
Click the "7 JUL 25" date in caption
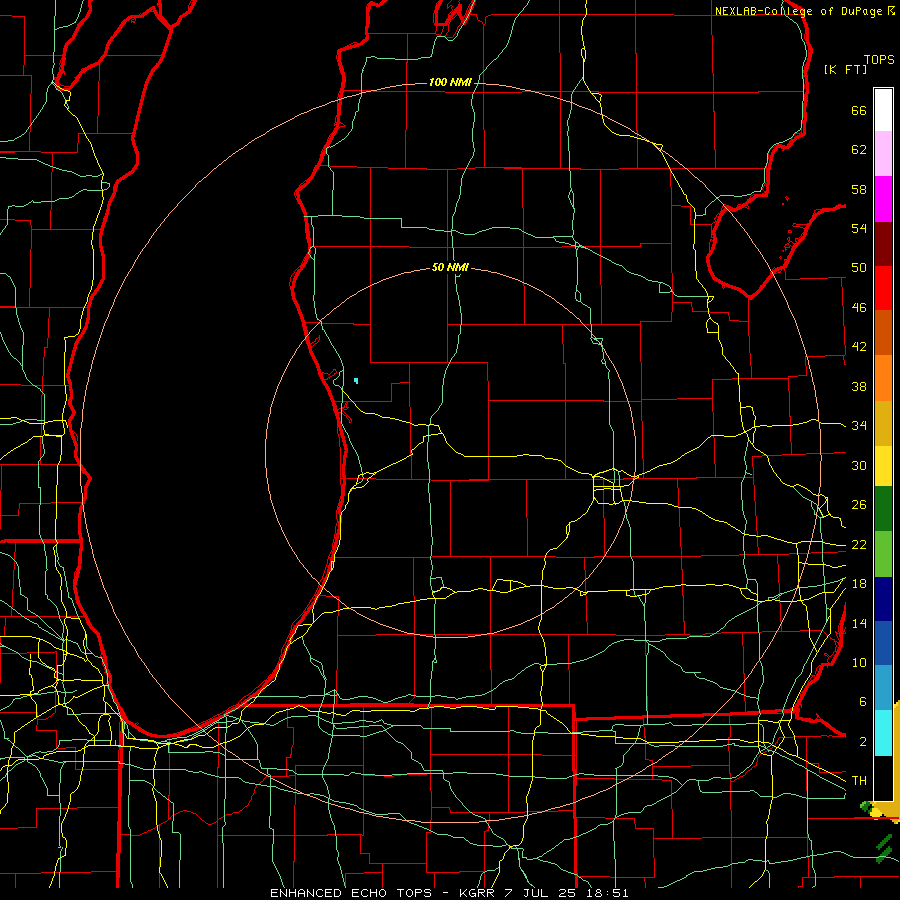541,893
